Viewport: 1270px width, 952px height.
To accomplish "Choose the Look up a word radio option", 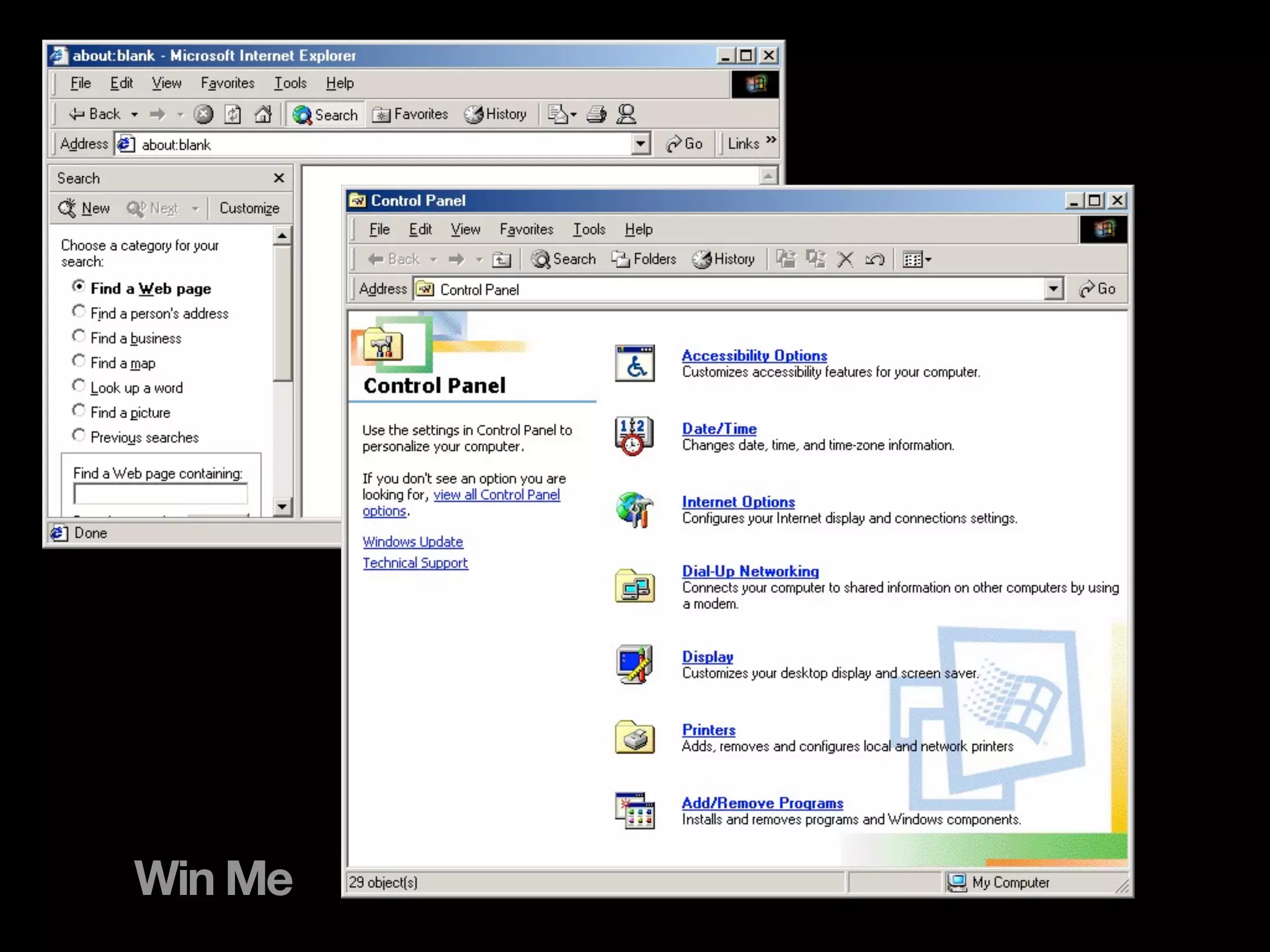I will (79, 386).
